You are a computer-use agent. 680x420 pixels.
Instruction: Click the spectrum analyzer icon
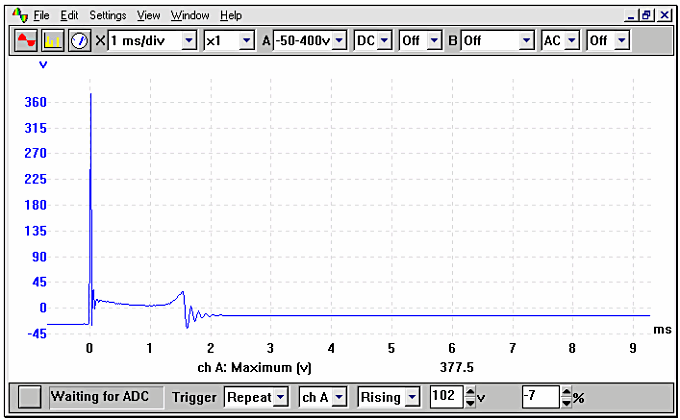(x=54, y=41)
